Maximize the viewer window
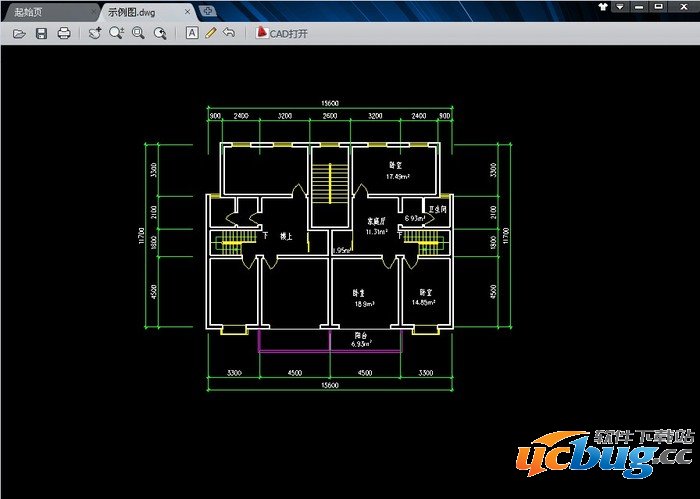Screen dimensions: 700x499 coord(658,7)
